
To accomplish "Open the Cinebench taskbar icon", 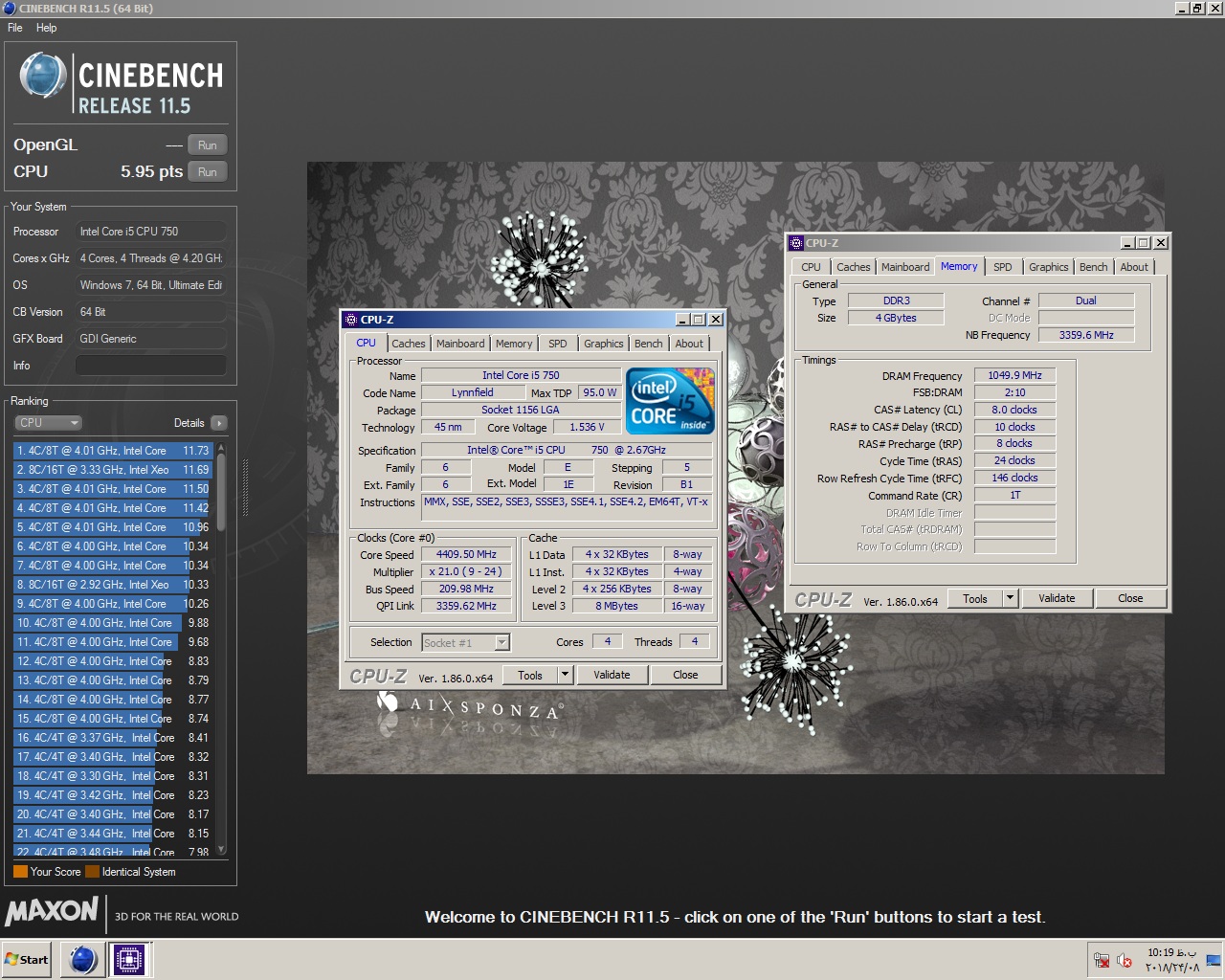I will click(83, 959).
